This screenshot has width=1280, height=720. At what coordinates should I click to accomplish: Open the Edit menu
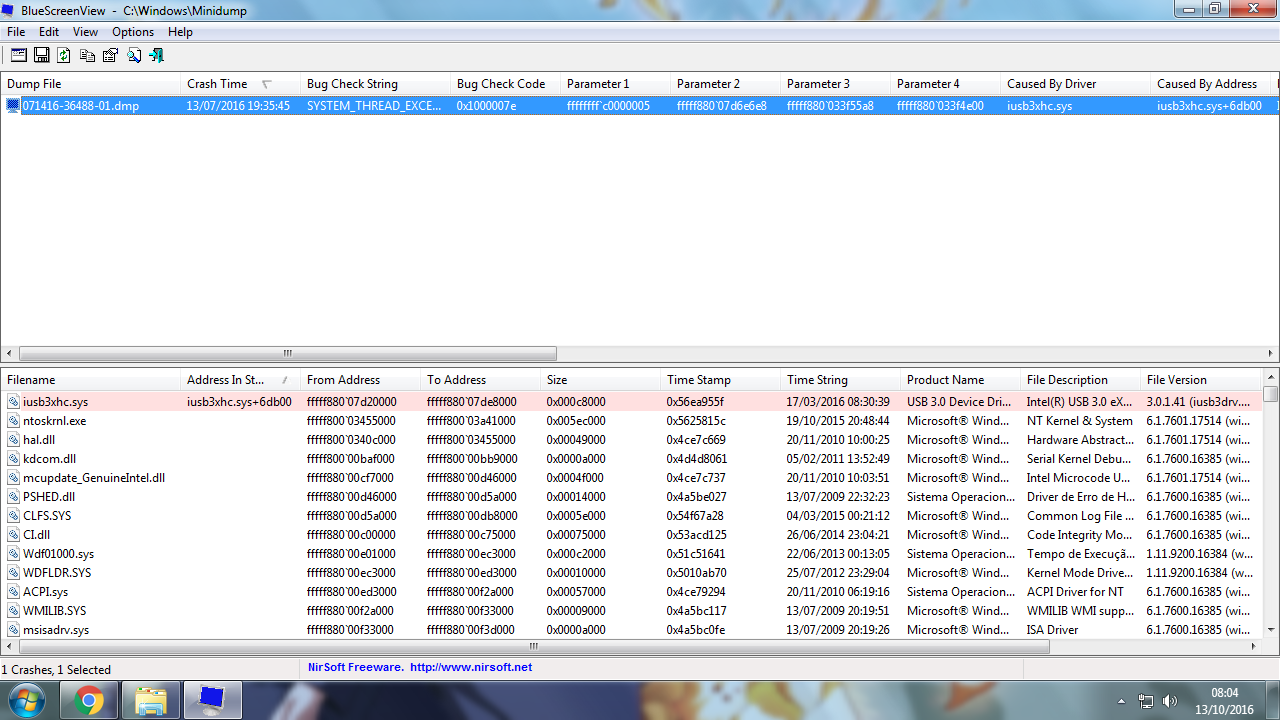[49, 32]
